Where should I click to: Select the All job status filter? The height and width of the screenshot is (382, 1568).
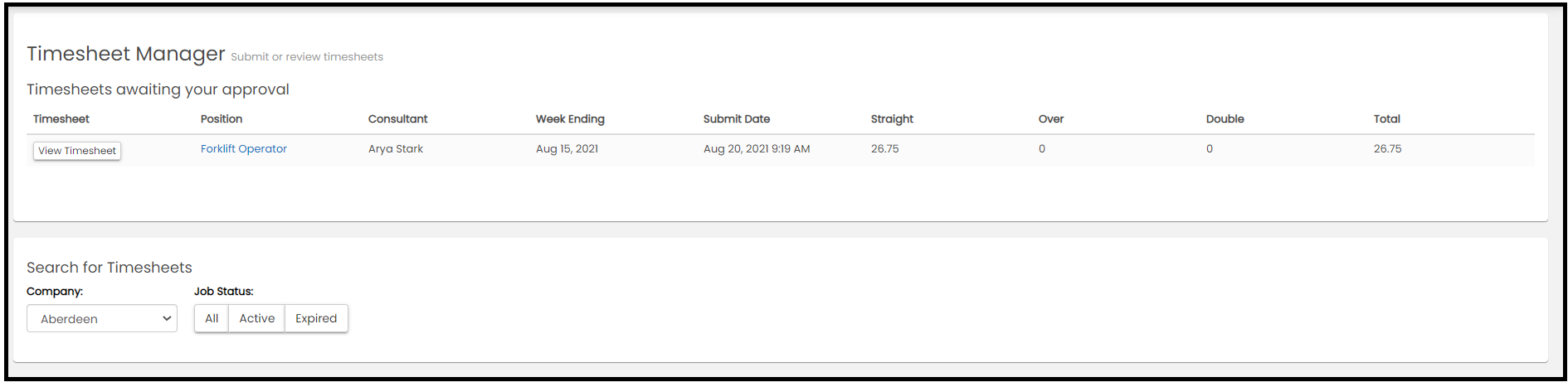[x=212, y=319]
